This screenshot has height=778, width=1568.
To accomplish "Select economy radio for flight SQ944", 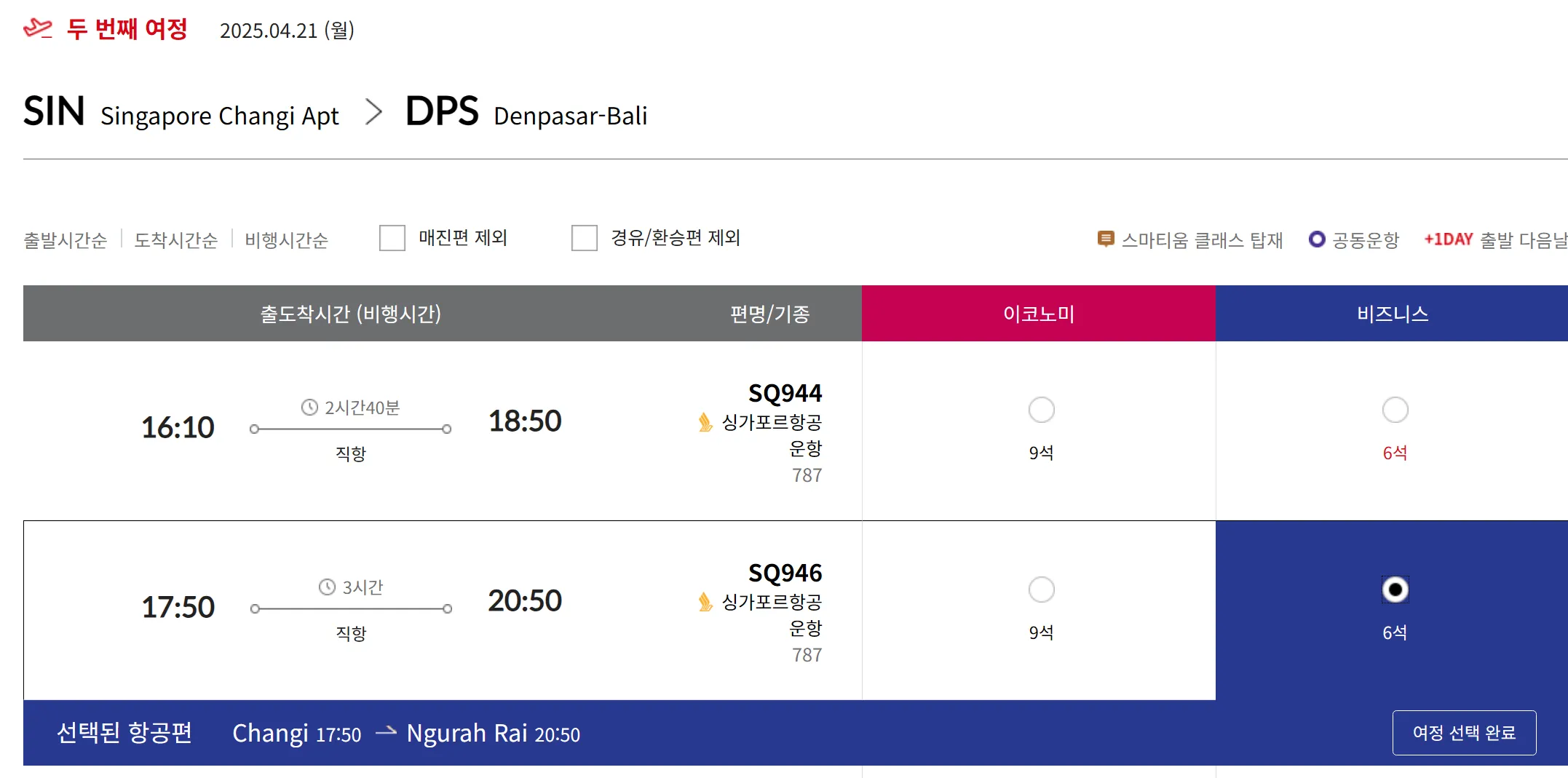I will click(1041, 410).
